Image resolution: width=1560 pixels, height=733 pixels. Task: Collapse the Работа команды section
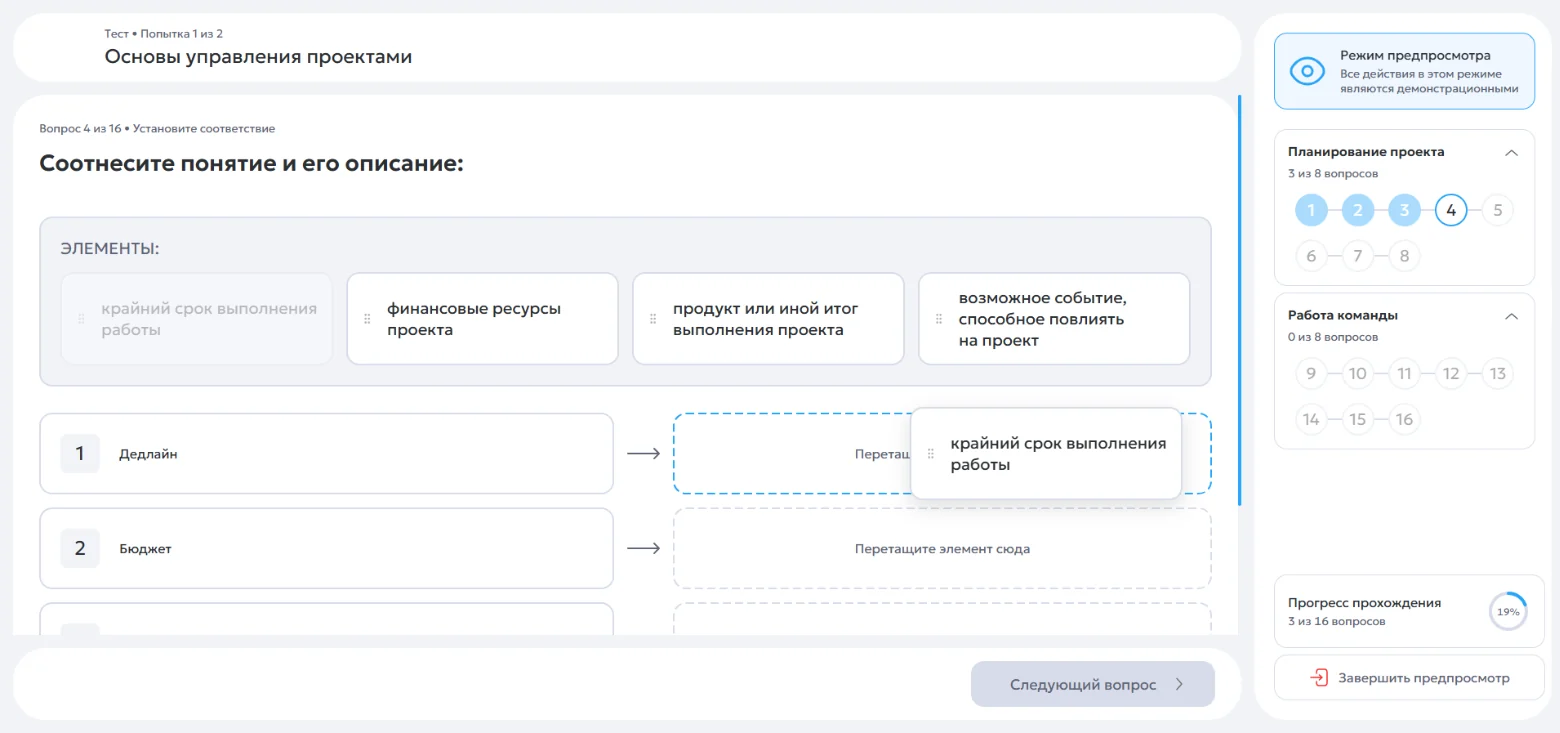click(x=1512, y=316)
